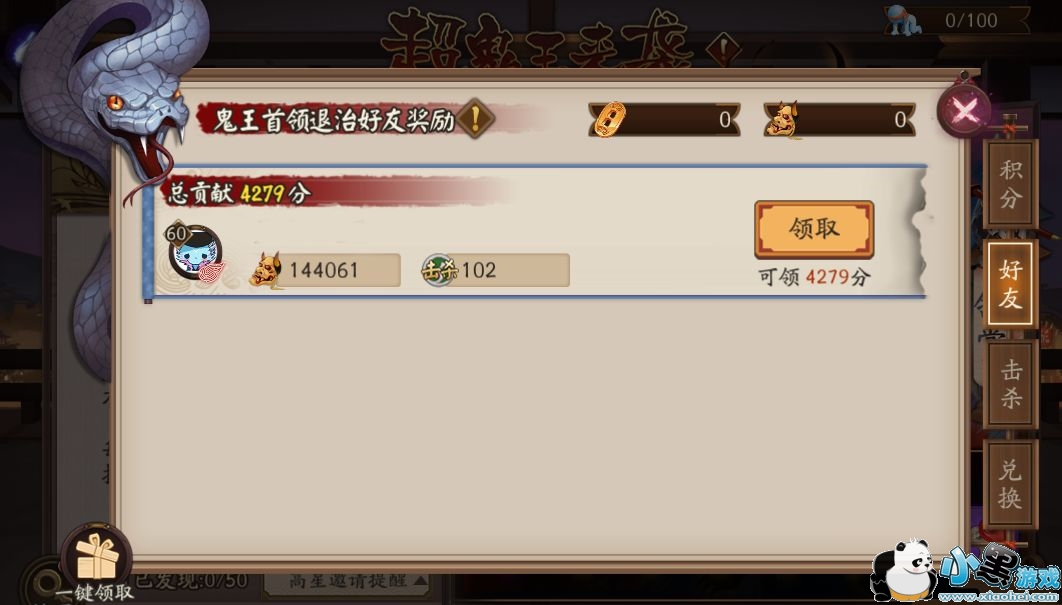This screenshot has height=605, width=1062.
Task: Click the exclamation icon beside 超鬼王来袭 title
Action: [x=722, y=49]
